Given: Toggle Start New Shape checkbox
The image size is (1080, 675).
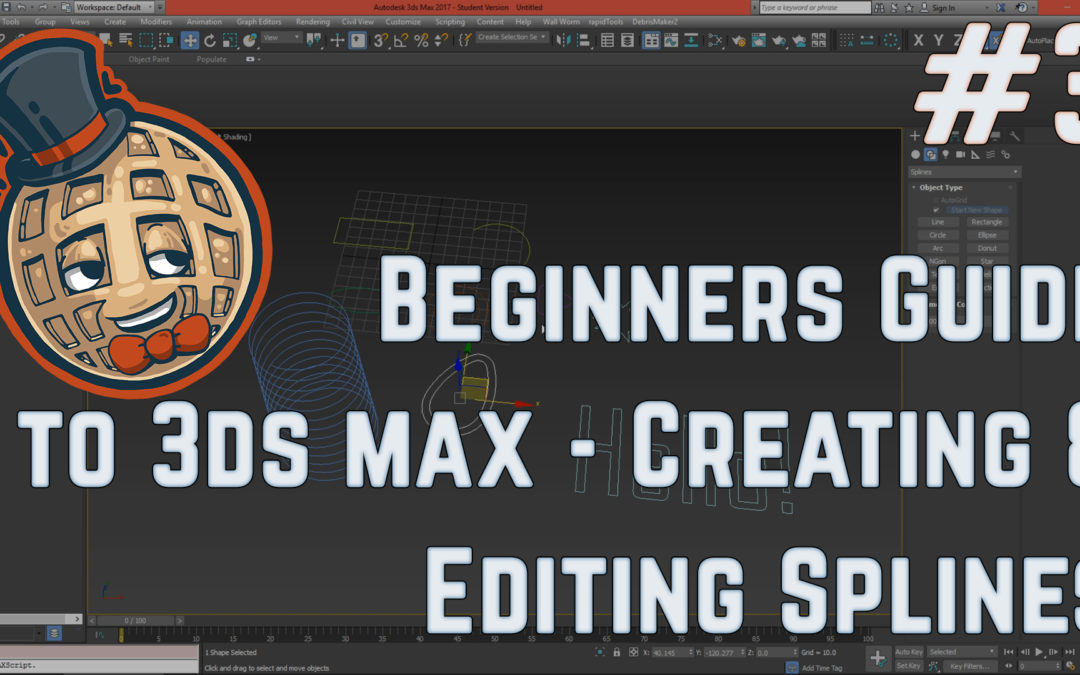Looking at the screenshot, I should coord(936,210).
